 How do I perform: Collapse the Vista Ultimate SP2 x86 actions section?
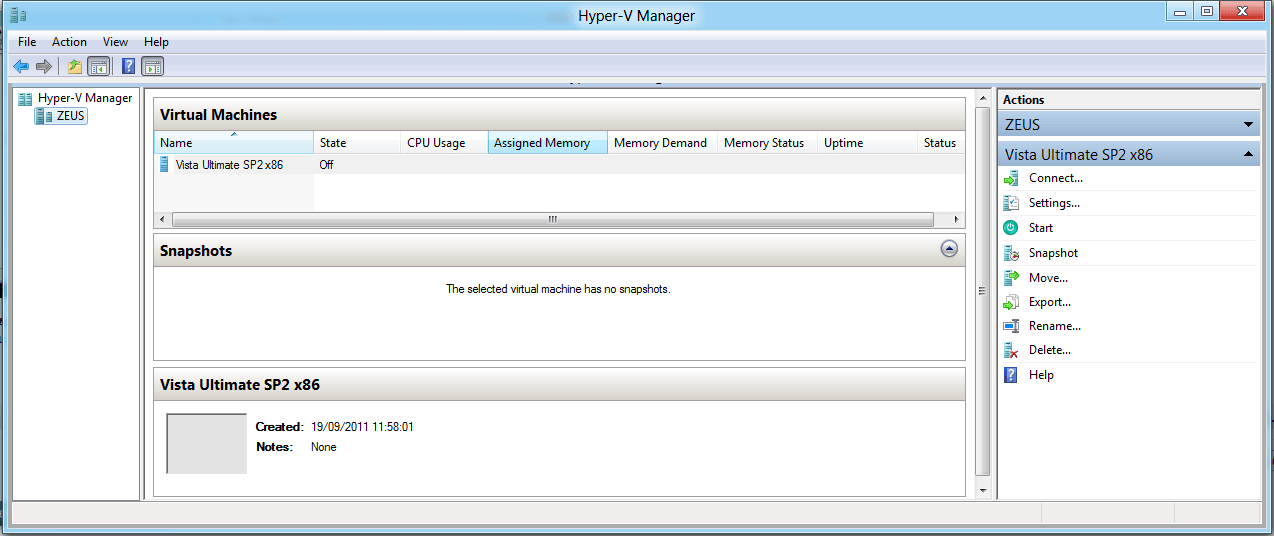[1248, 155]
